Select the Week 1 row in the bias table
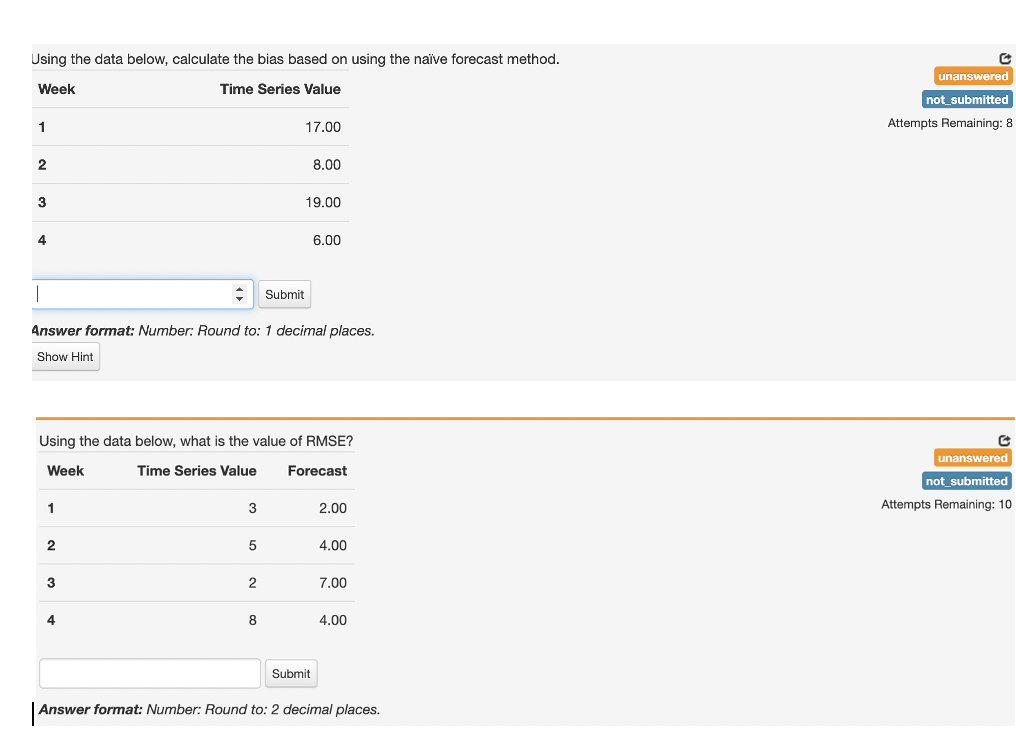 [190, 127]
